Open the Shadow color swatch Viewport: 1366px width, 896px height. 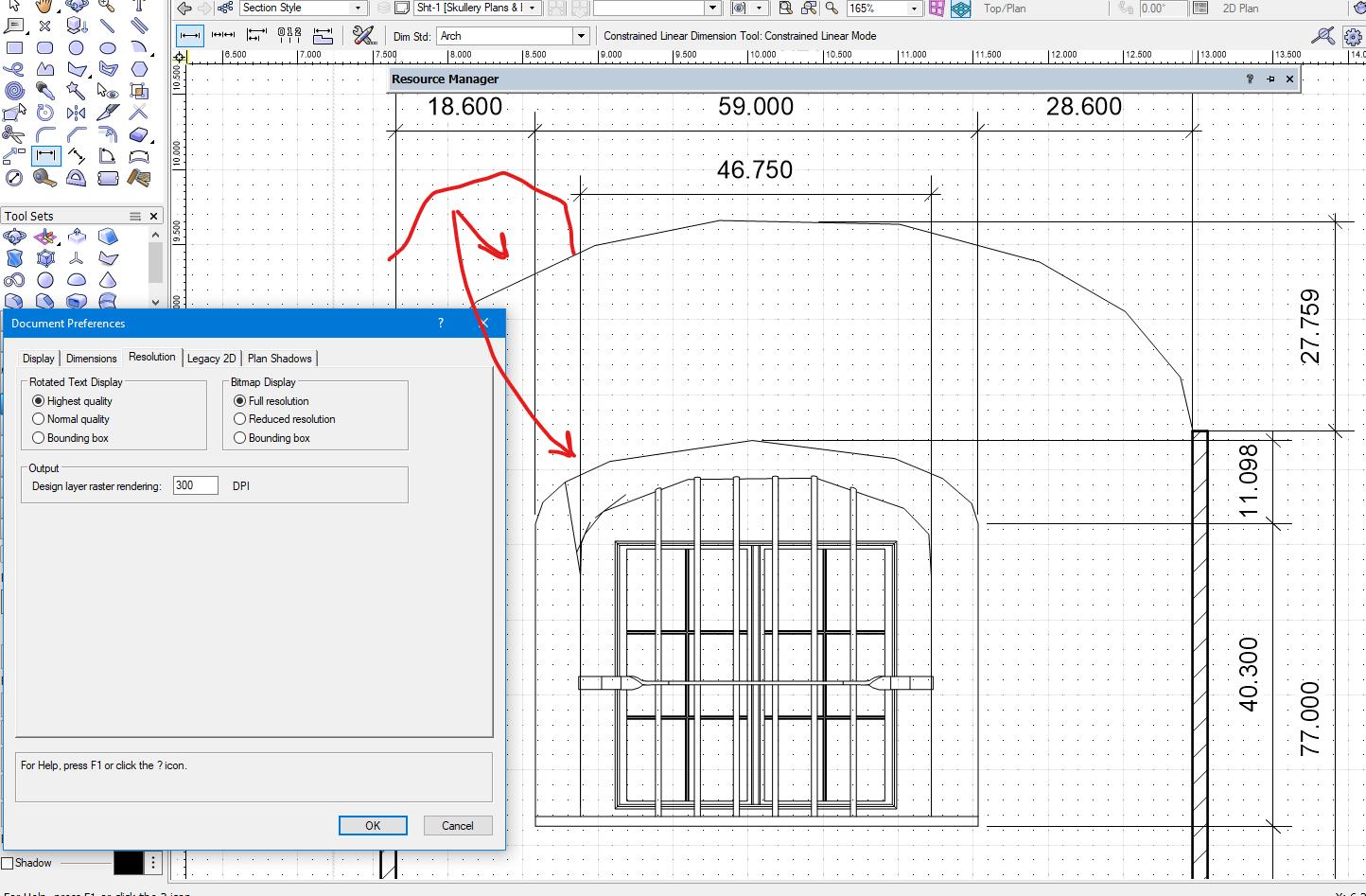[128, 862]
